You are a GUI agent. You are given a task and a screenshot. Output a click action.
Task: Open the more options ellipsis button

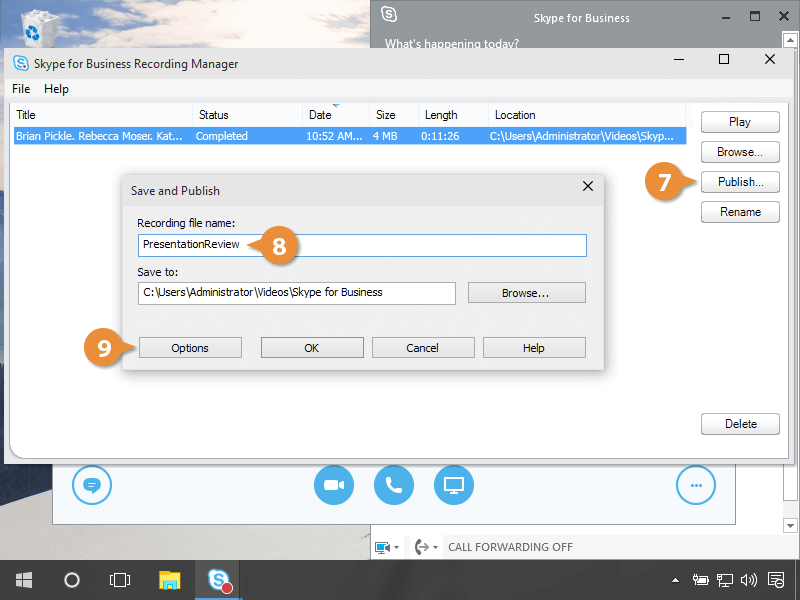pos(696,485)
